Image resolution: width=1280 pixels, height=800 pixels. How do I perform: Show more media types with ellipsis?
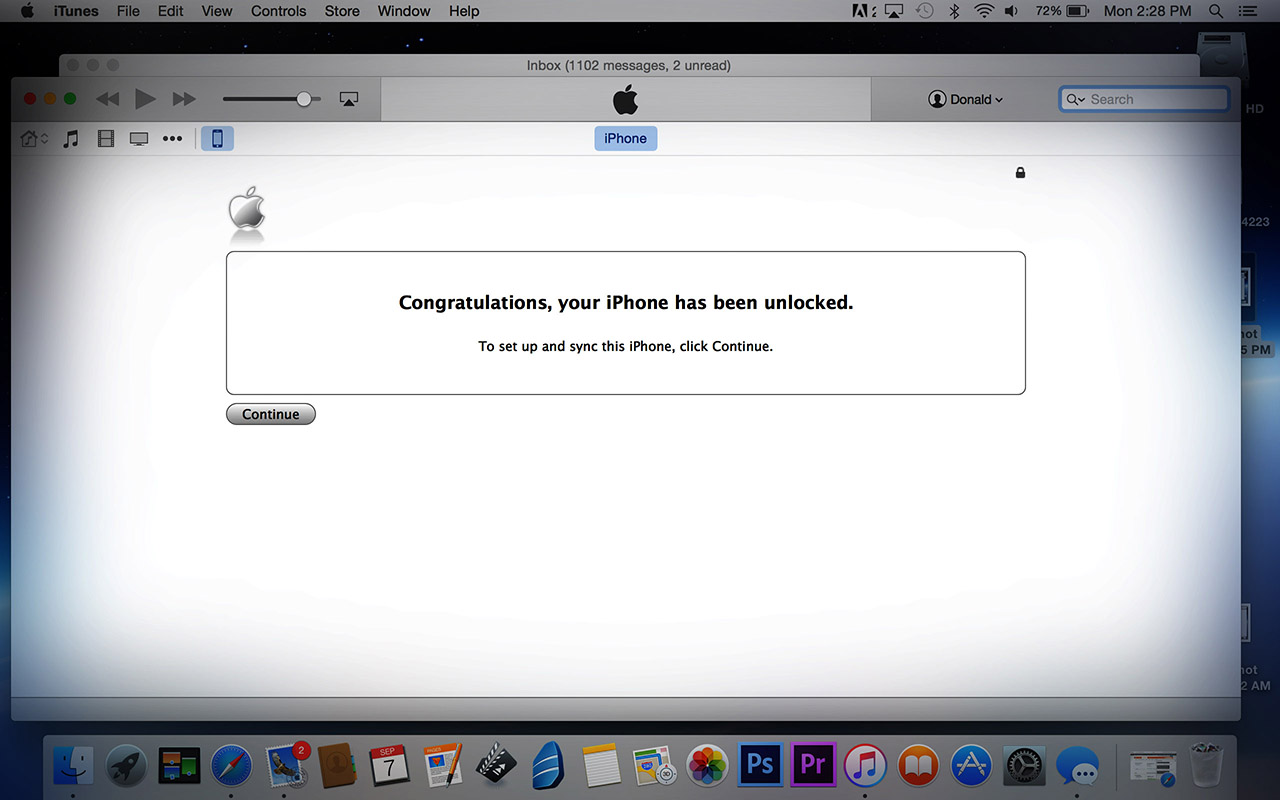tap(173, 139)
